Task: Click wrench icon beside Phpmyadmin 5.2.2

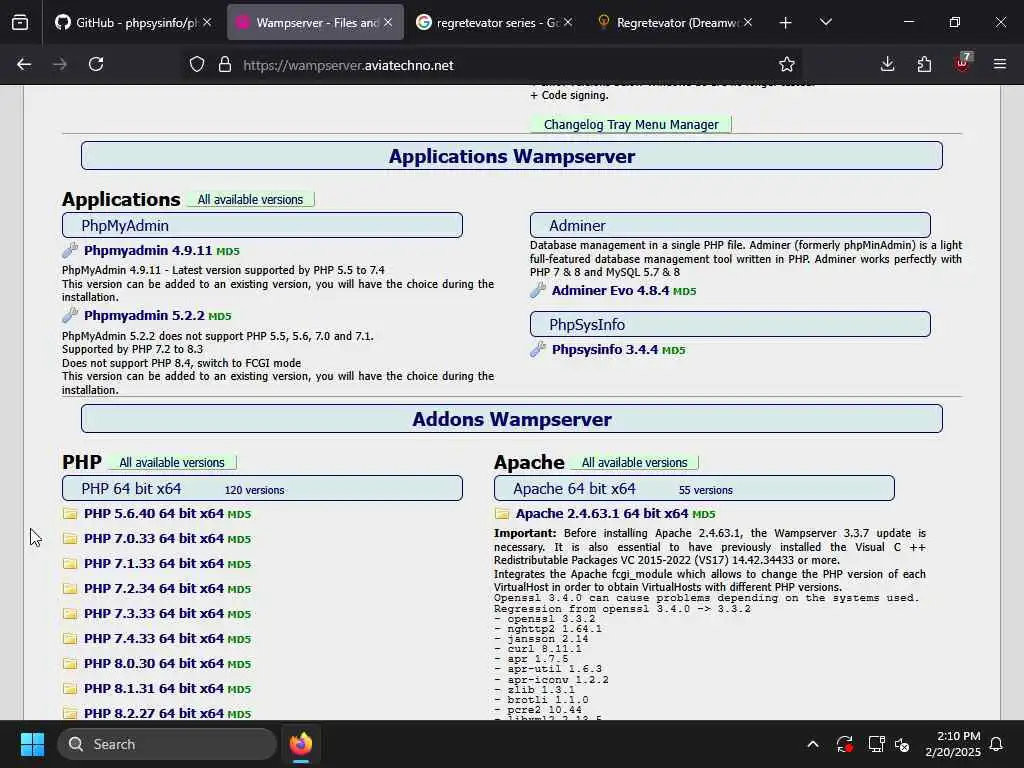Action: pyautogui.click(x=70, y=315)
